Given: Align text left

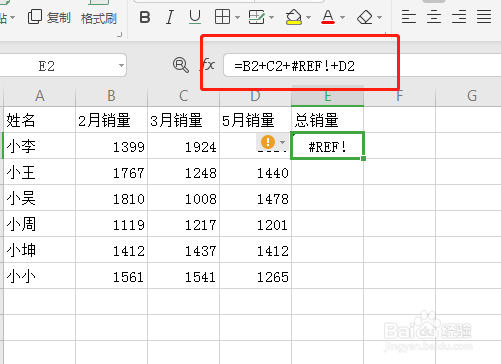Looking at the screenshot, I should tap(409, 17).
